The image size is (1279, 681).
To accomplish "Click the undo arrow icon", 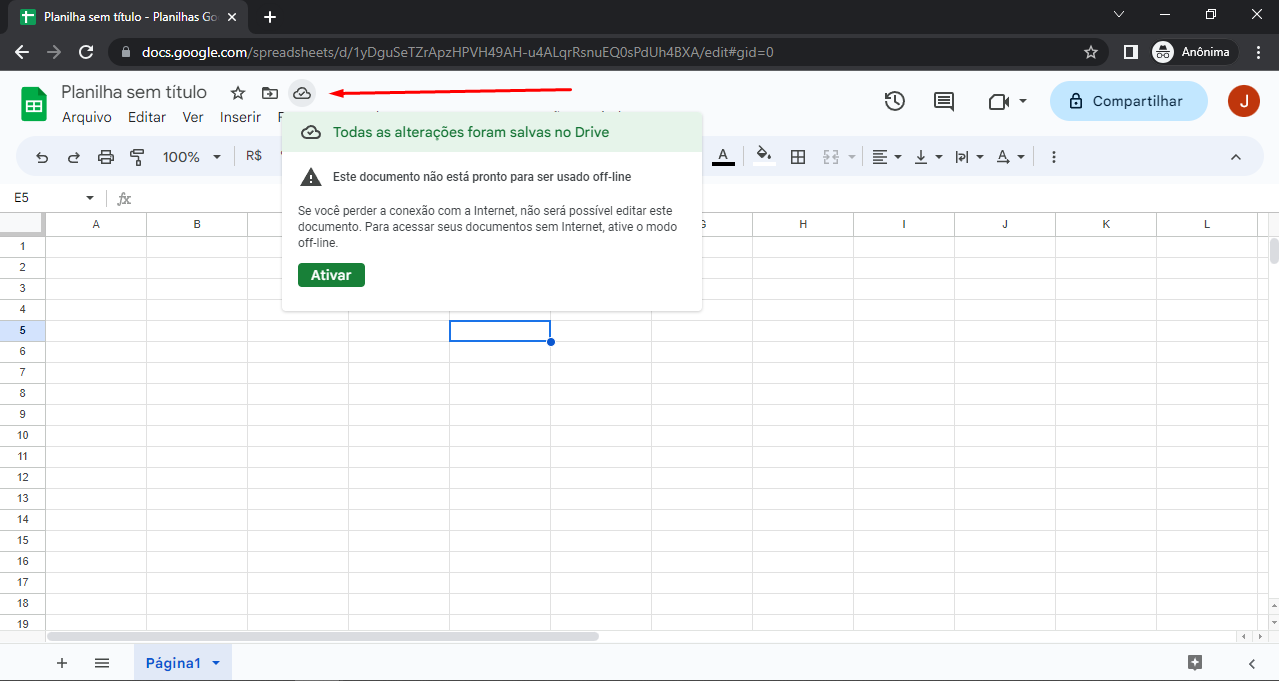I will [42, 157].
